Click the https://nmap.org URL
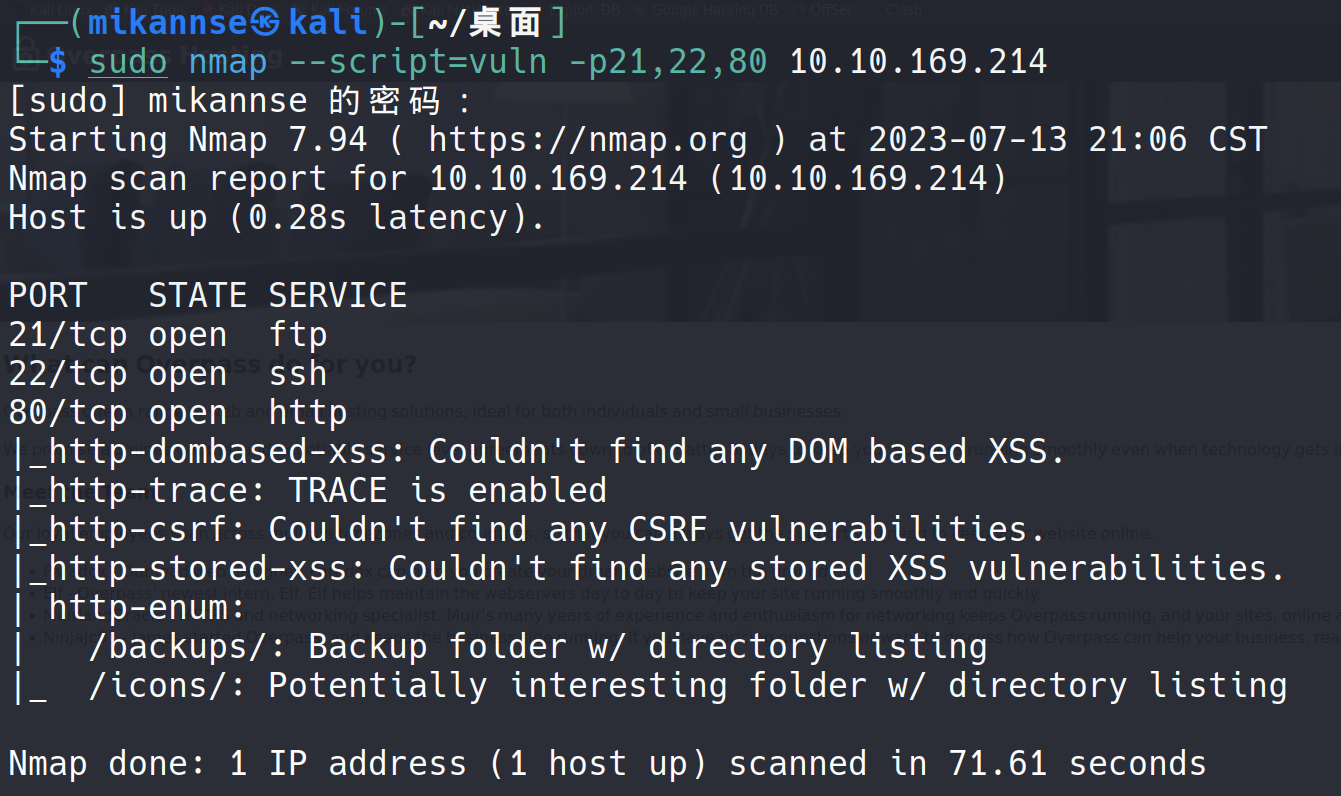Screen dimensions: 1341x796 [587, 140]
